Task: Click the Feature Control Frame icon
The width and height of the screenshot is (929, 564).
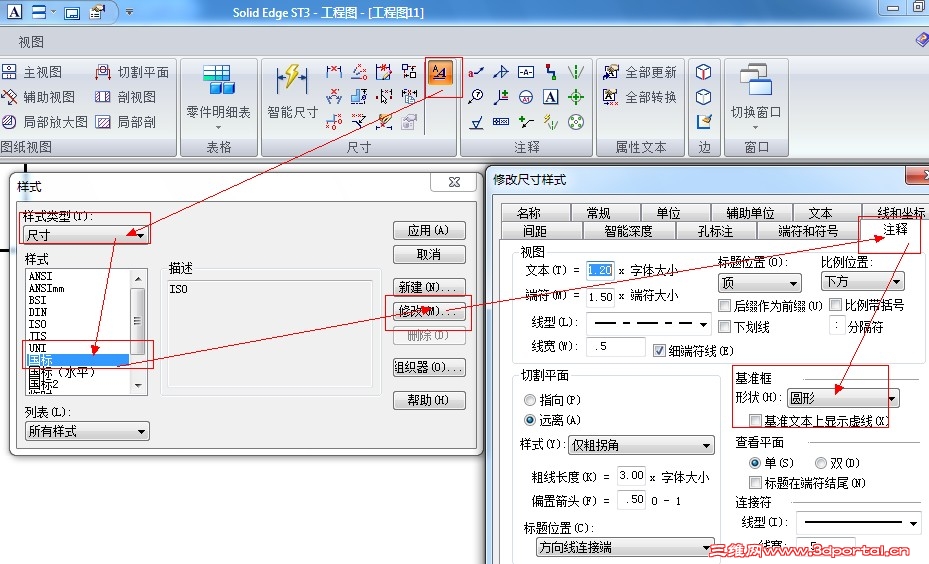Action: 501,122
